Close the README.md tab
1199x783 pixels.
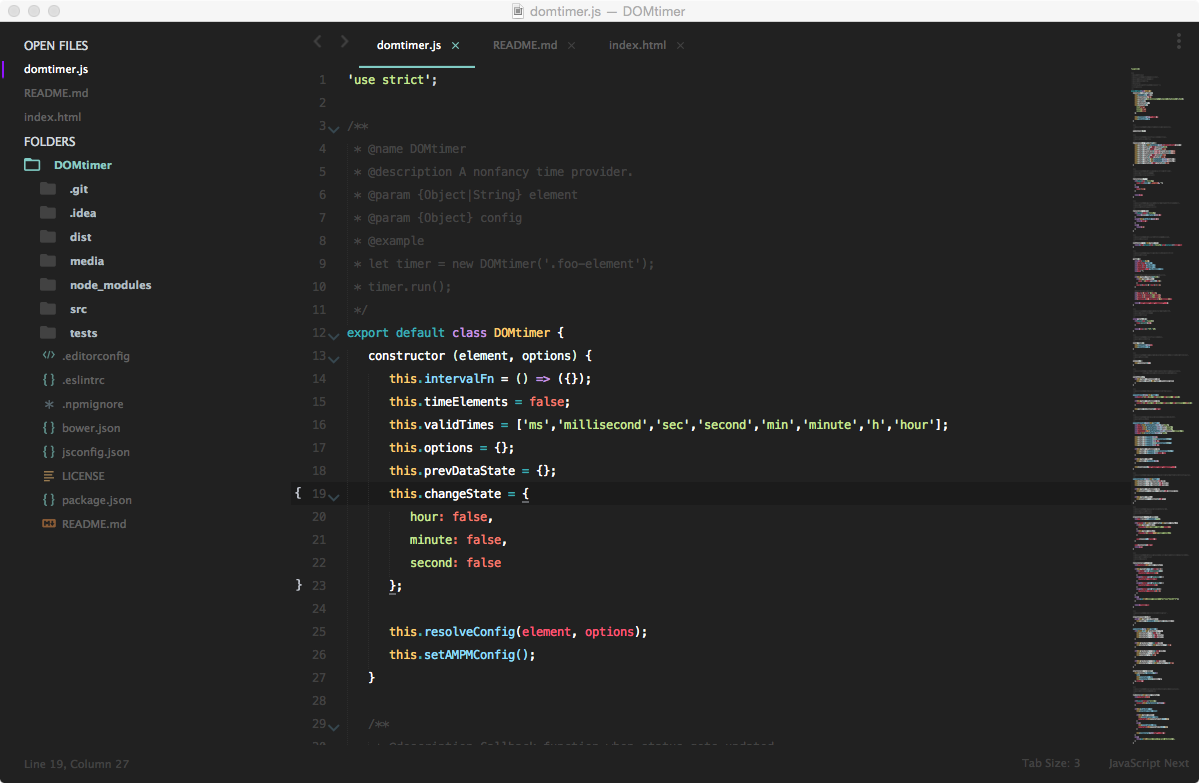point(571,45)
